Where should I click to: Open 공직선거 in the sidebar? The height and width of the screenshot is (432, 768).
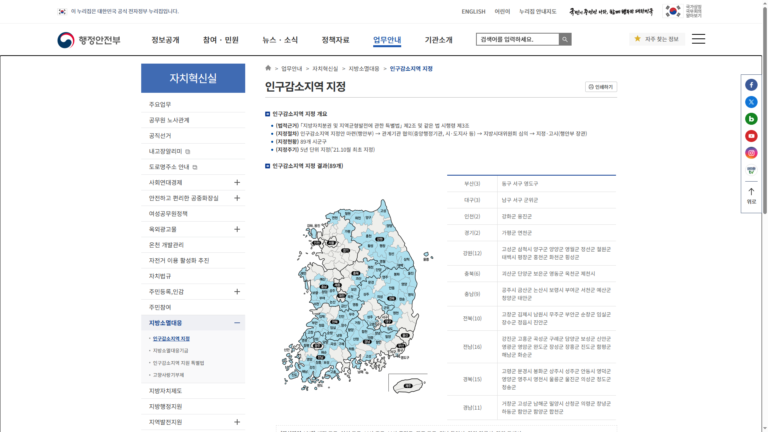tap(193, 136)
